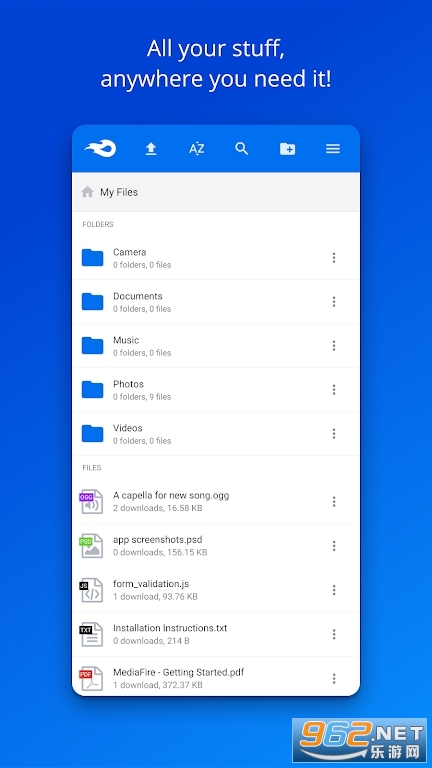Show more options for app screenshots.psd

tap(334, 546)
